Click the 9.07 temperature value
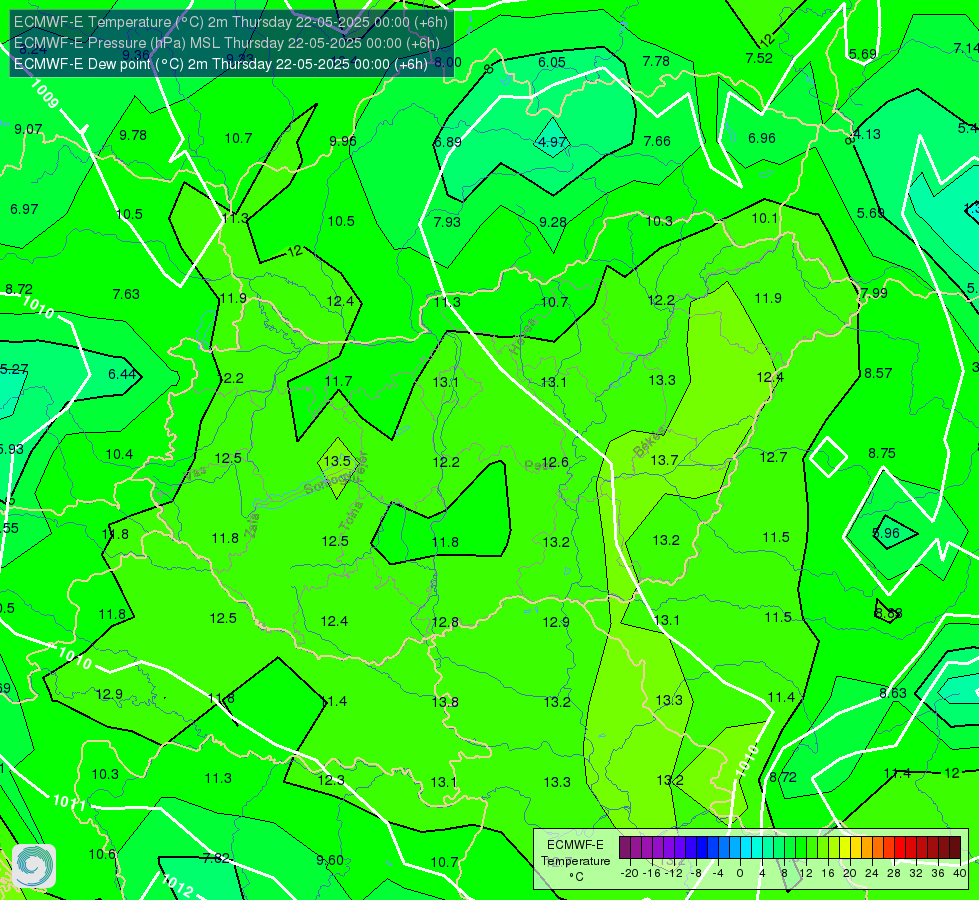The width and height of the screenshot is (979, 900). (28, 129)
